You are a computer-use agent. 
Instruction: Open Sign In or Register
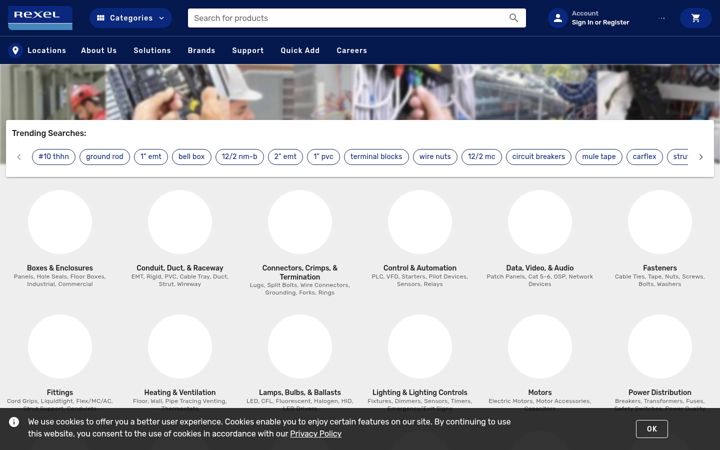pyautogui.click(x=600, y=22)
